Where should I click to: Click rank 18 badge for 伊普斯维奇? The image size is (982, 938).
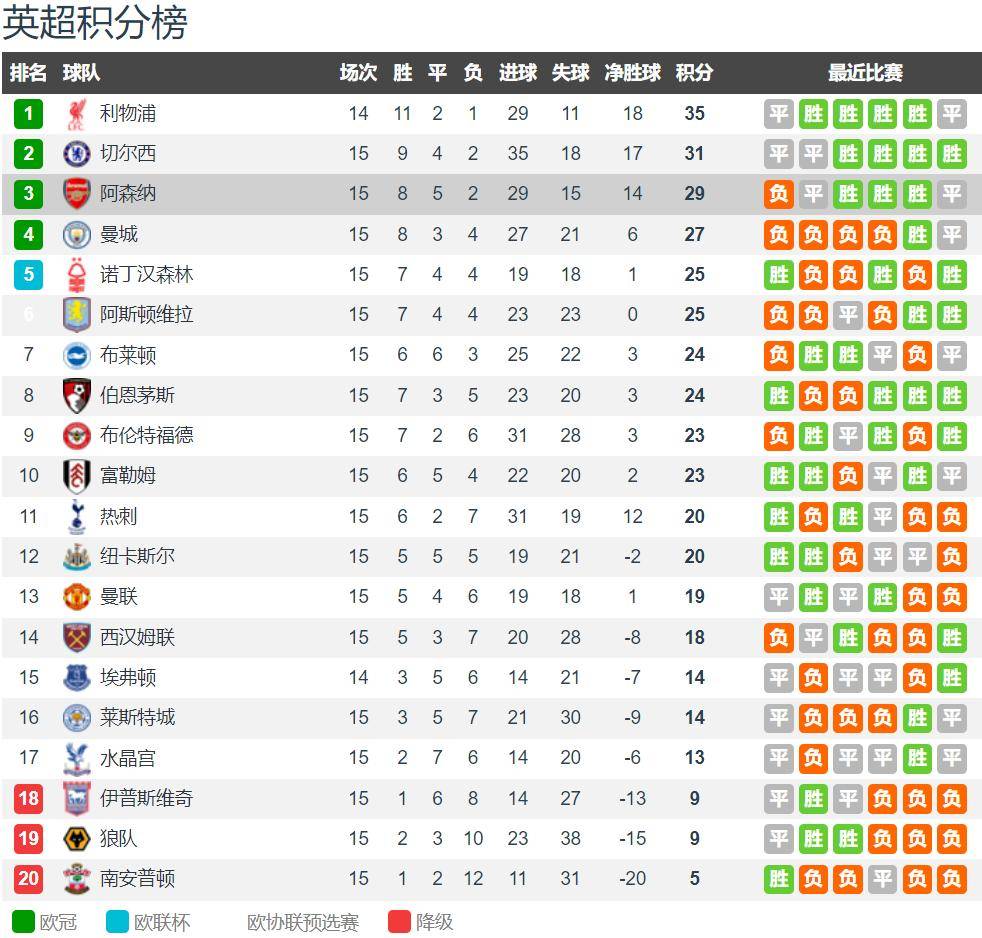point(28,798)
